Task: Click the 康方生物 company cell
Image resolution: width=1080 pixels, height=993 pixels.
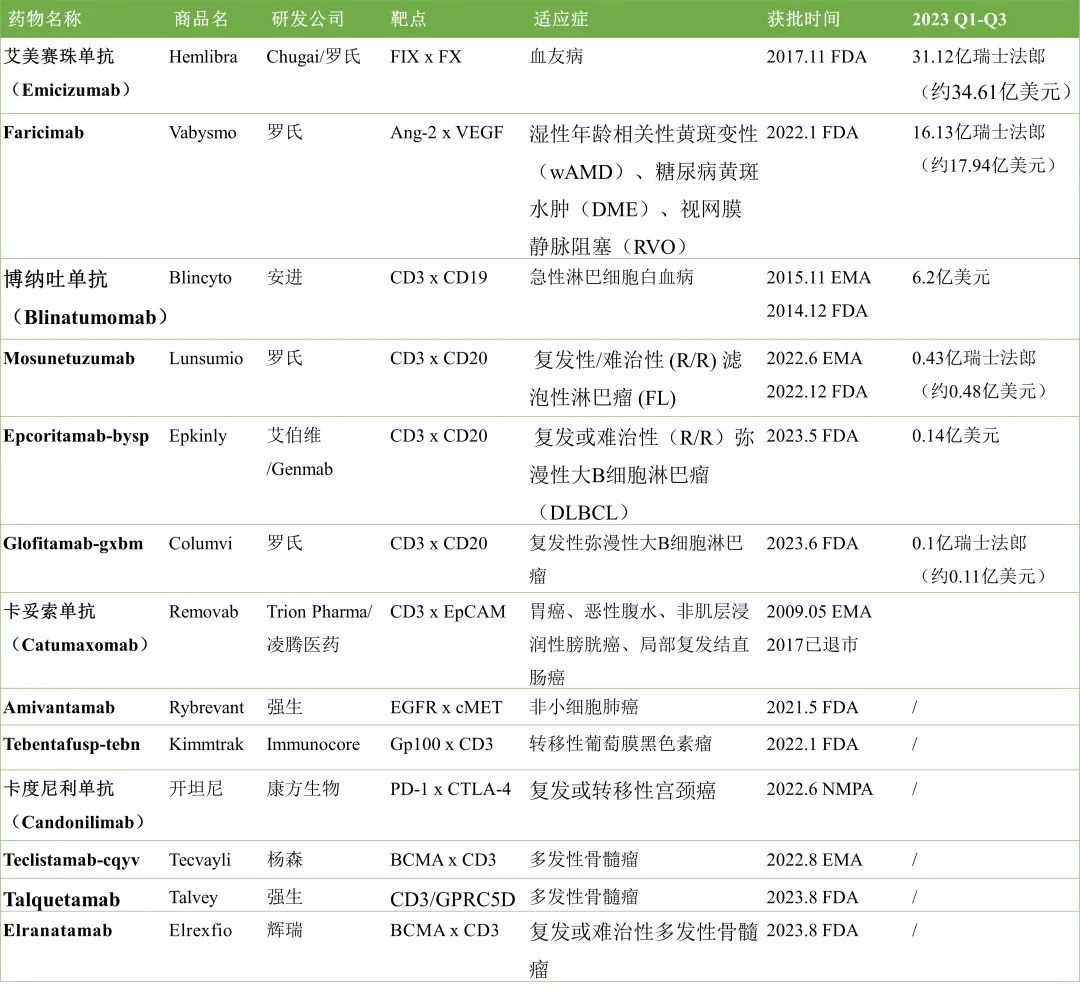Action: [x=303, y=788]
